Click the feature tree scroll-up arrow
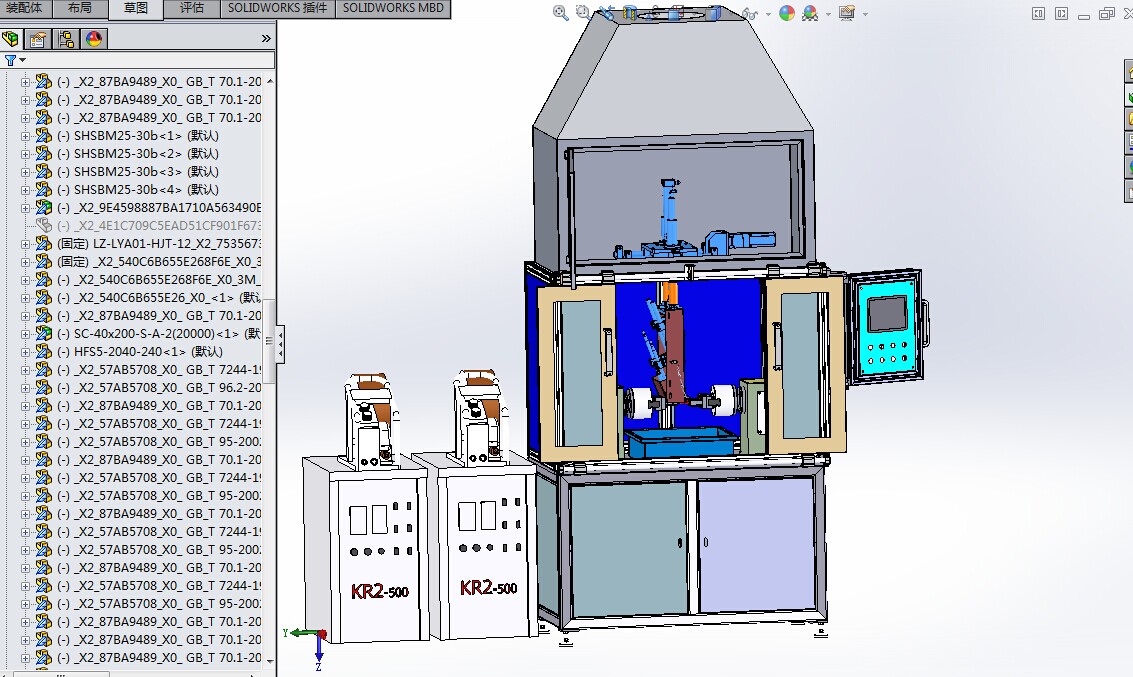 [270, 81]
